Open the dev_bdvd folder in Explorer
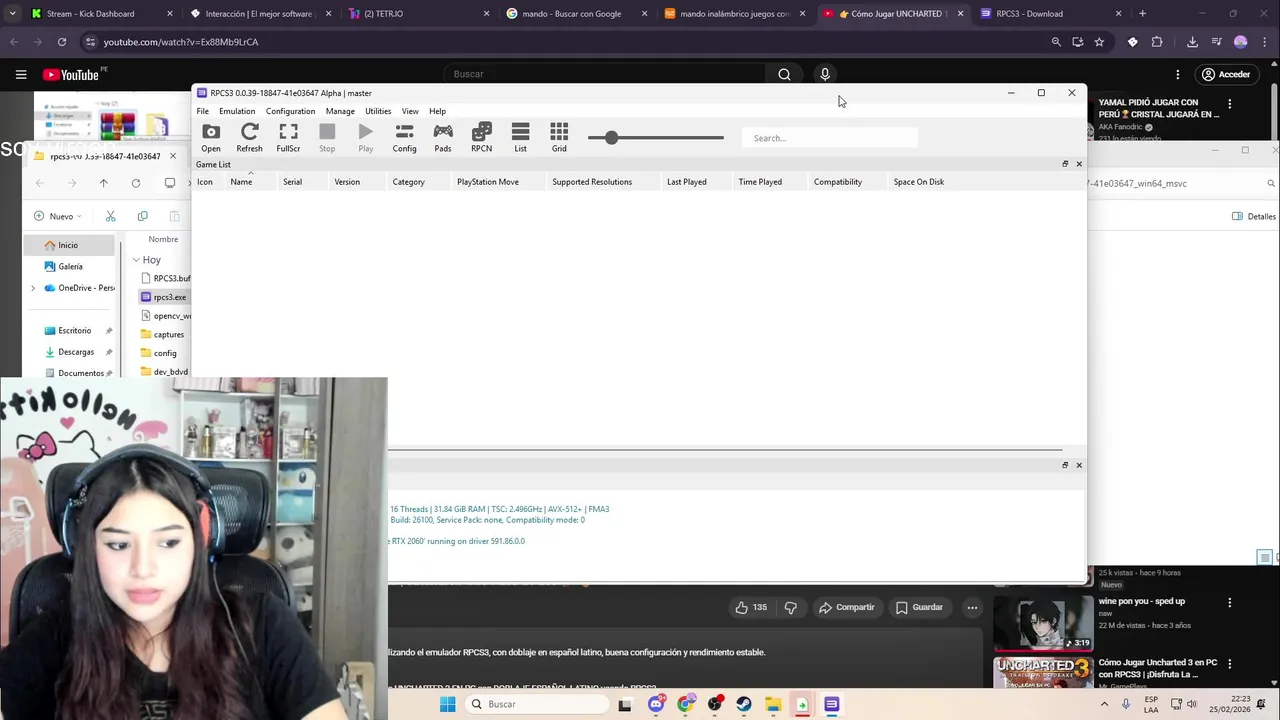Viewport: 1280px width, 720px height. (x=164, y=372)
